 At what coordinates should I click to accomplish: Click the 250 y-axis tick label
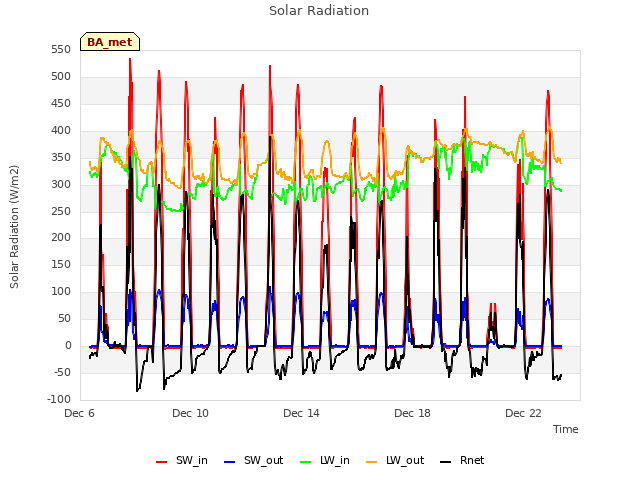point(61,211)
